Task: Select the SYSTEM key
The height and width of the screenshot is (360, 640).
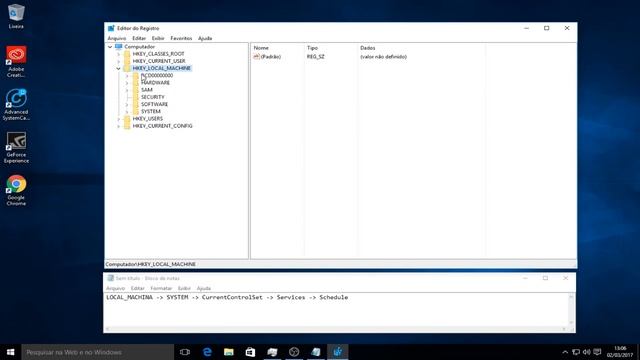Action: tap(151, 111)
